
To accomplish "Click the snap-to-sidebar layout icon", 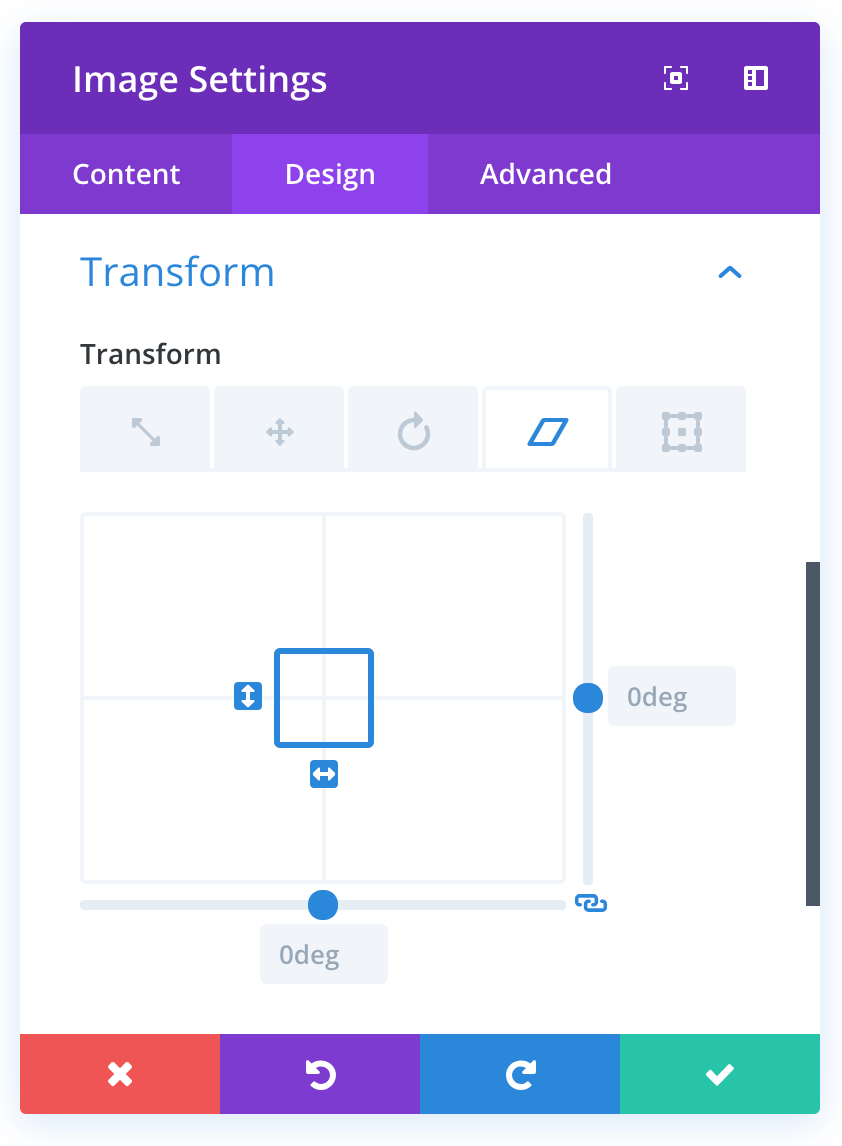I will [756, 79].
